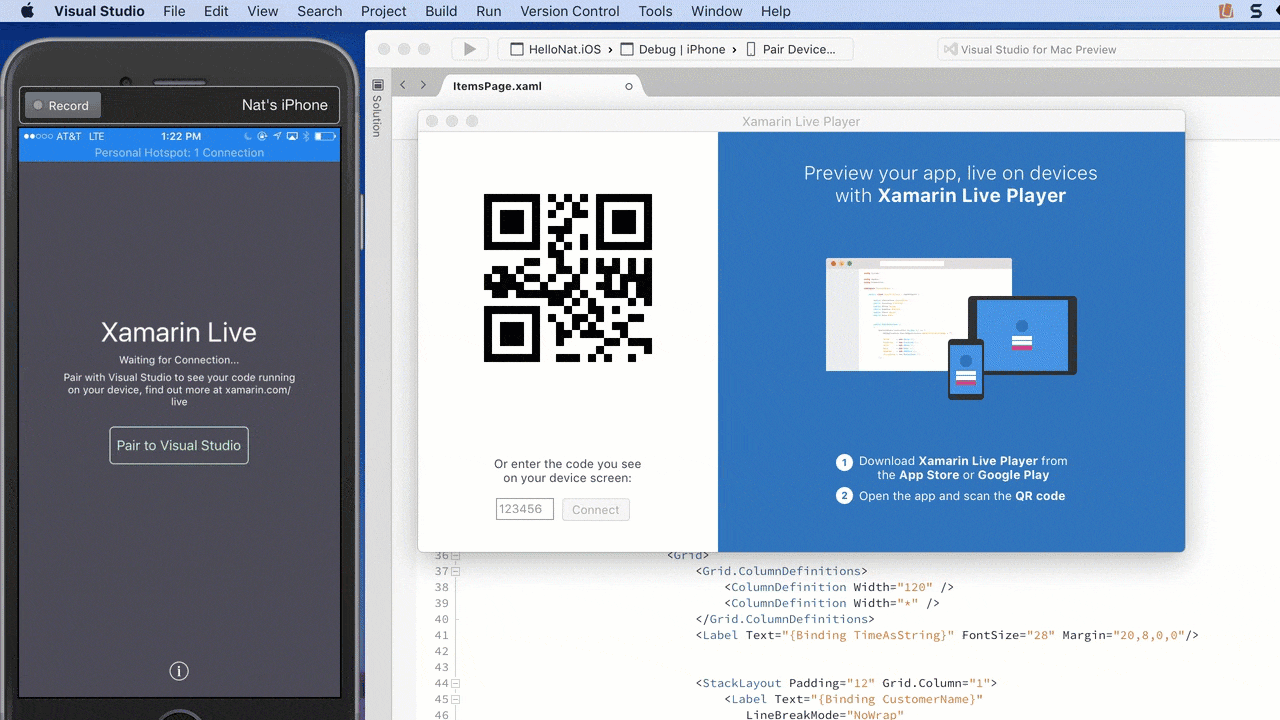Open the Apple menu

26,11
